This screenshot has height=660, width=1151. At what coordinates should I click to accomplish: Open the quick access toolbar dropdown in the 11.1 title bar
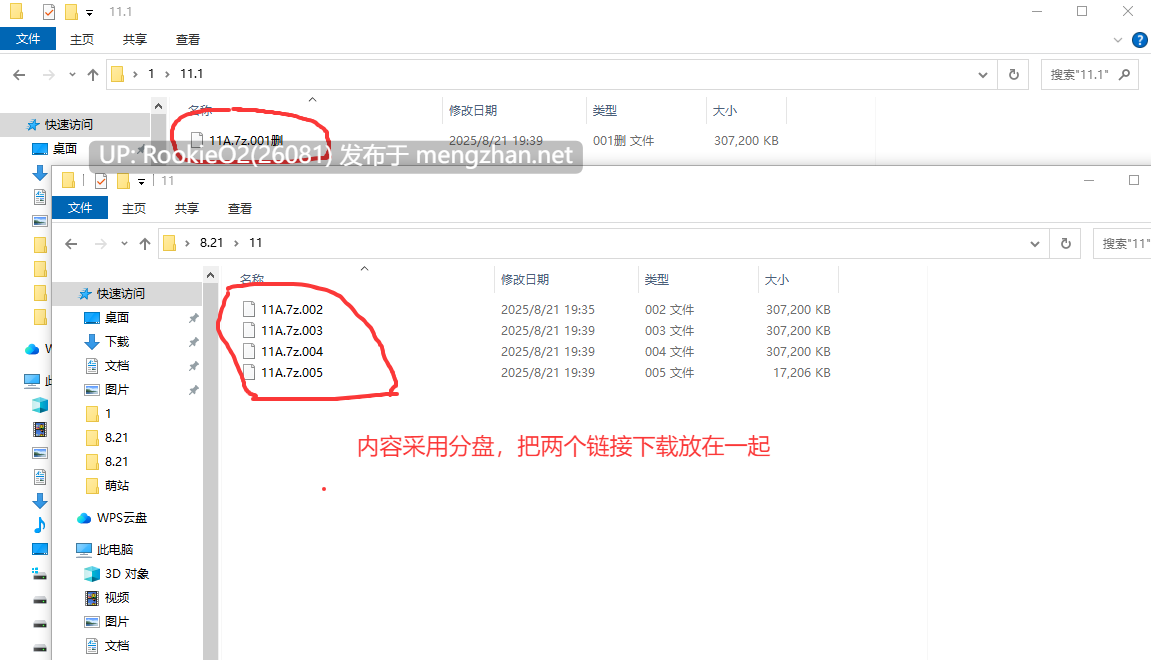pos(89,12)
